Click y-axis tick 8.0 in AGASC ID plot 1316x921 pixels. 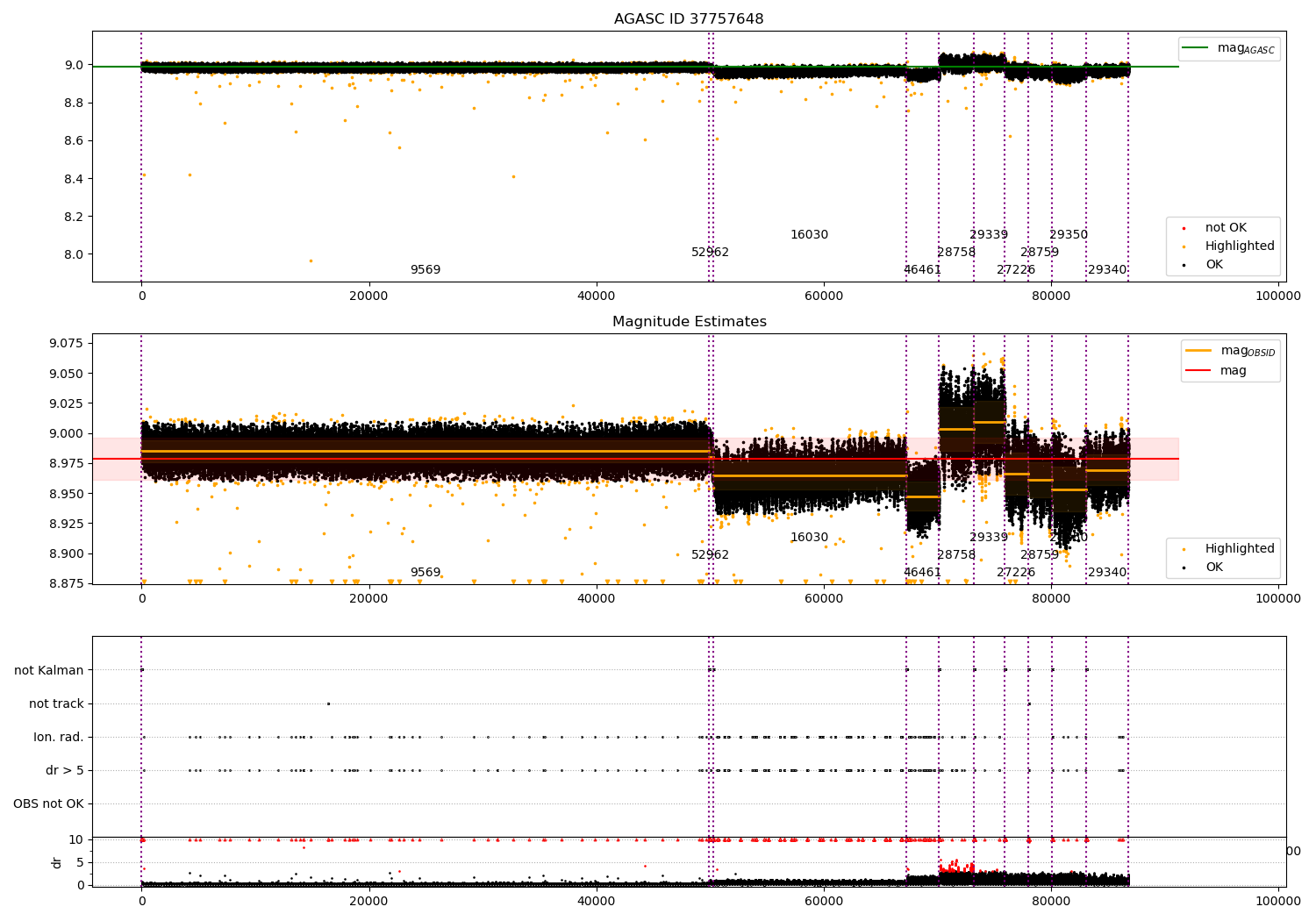pyautogui.click(x=74, y=254)
